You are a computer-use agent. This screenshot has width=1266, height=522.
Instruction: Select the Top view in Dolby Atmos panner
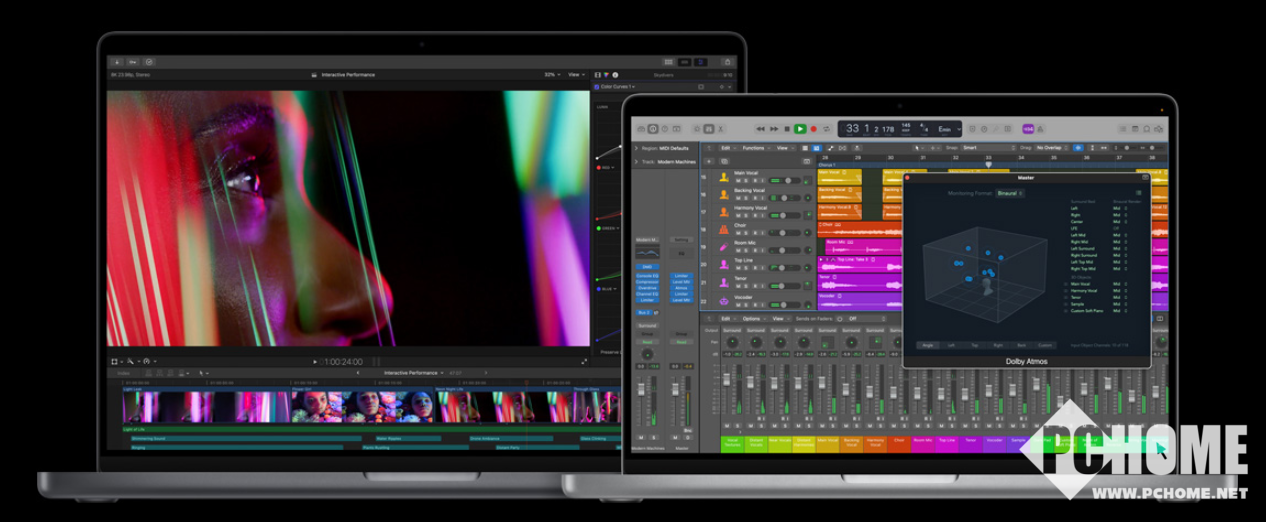pos(974,345)
